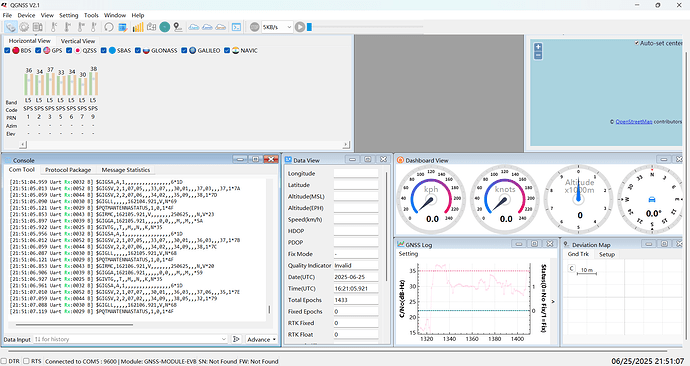
Task: Click the satellite view scroll right arrow
Action: (346, 144)
